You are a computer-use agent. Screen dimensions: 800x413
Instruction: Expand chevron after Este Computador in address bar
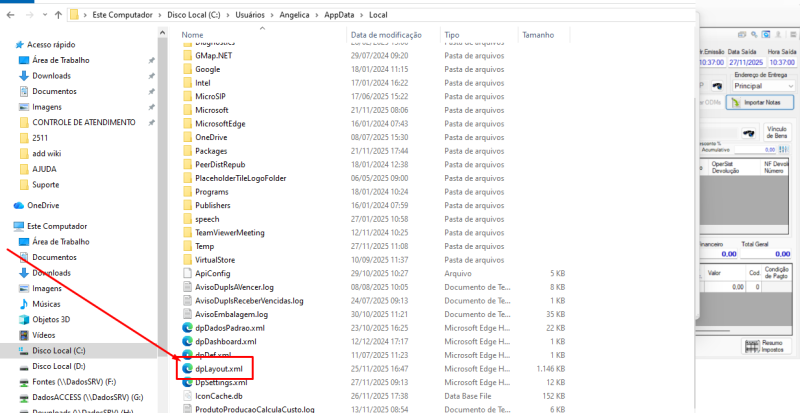[160, 15]
